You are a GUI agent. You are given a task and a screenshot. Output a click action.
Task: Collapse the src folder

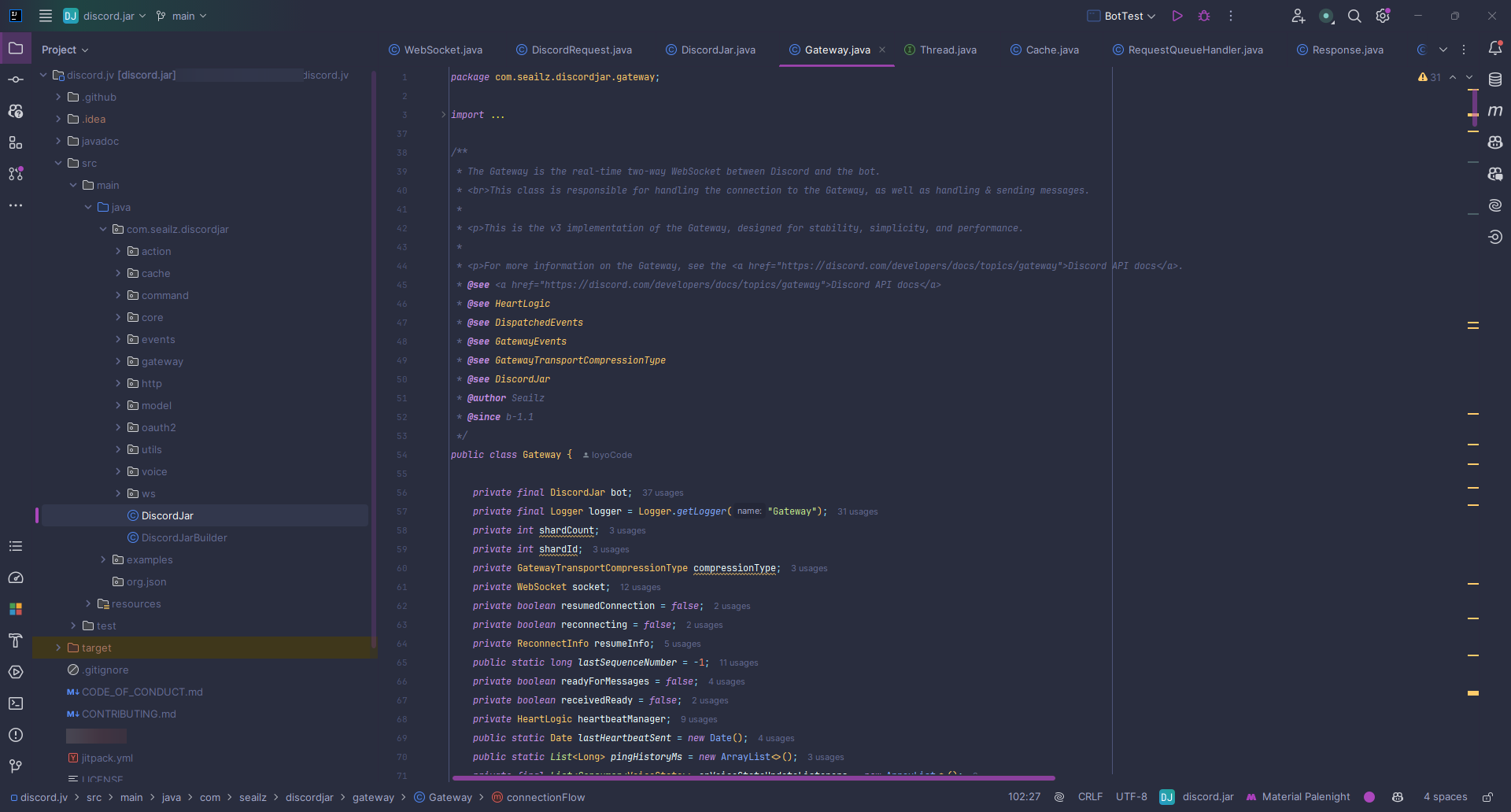58,164
